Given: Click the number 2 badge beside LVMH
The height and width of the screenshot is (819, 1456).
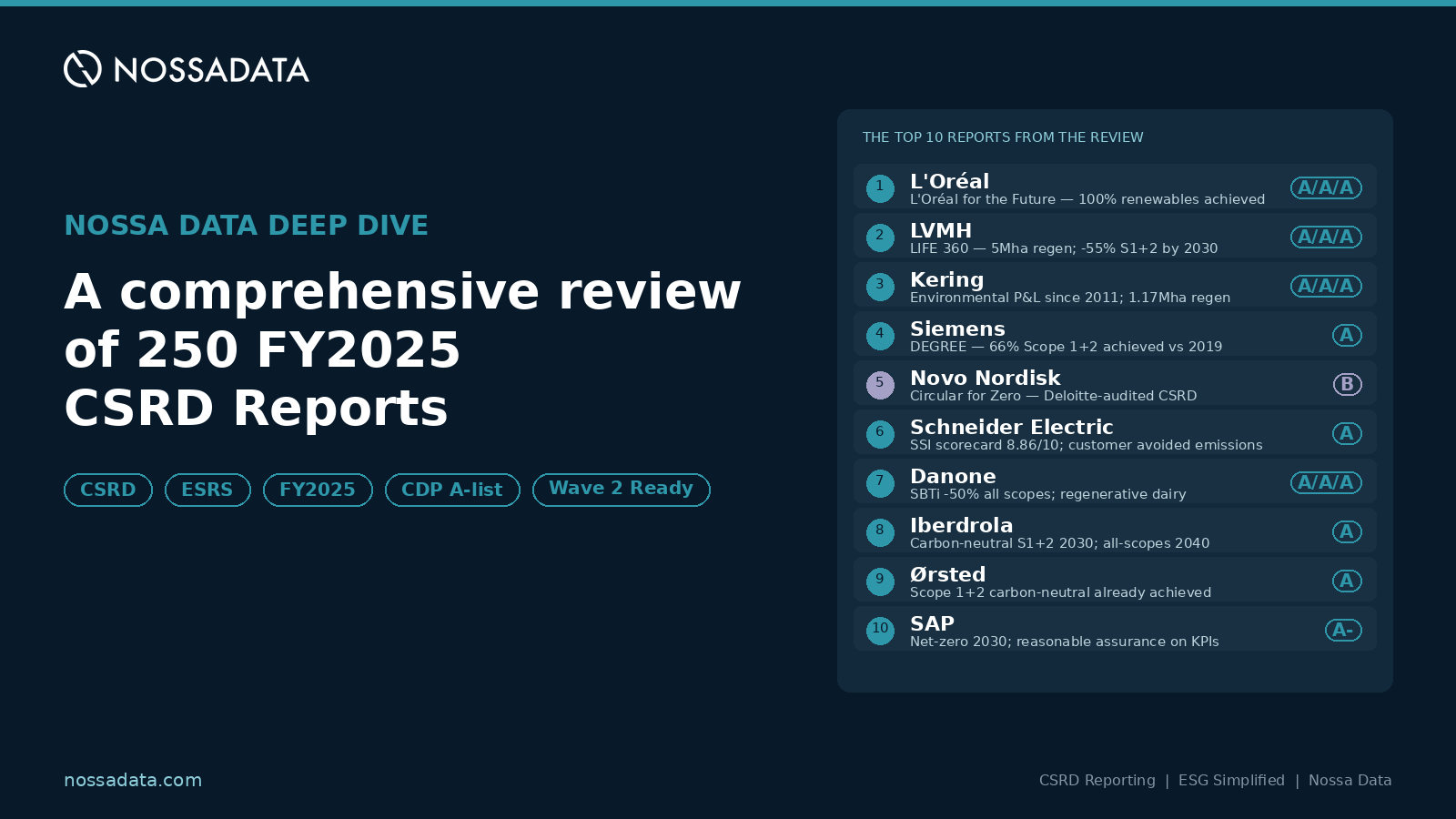Looking at the screenshot, I should pyautogui.click(x=880, y=238).
